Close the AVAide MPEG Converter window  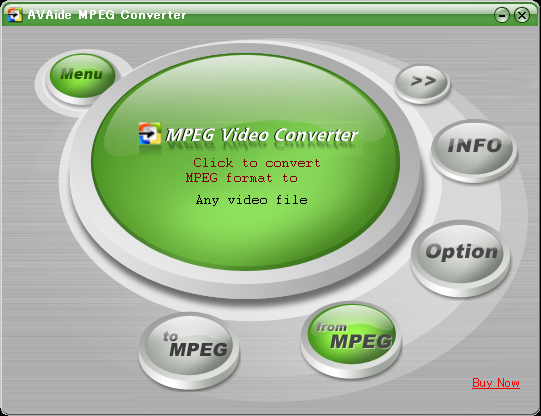522,15
